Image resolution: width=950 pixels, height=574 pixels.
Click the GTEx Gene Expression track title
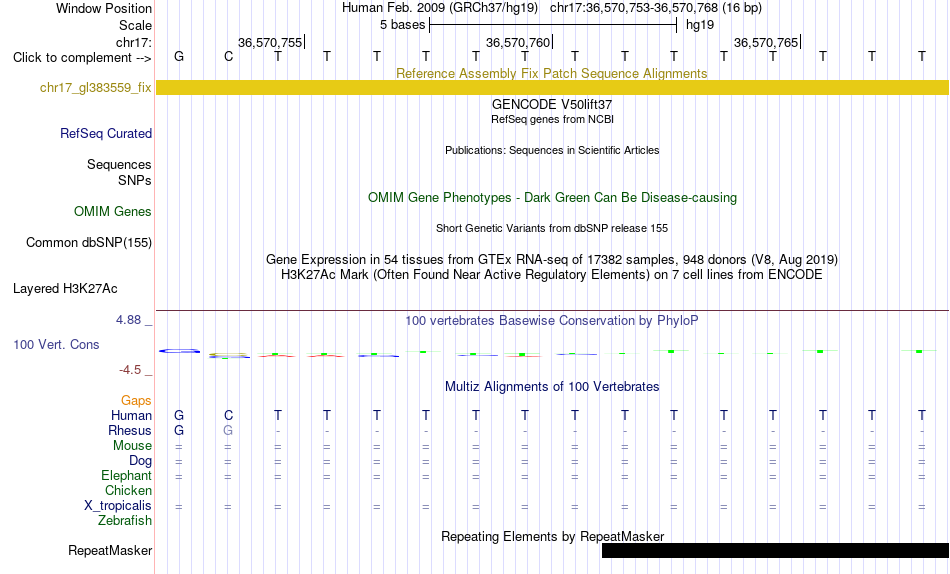click(552, 259)
